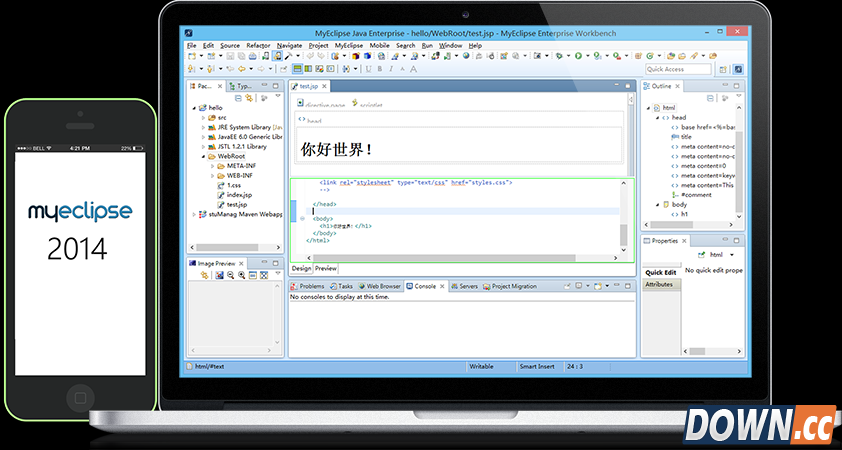Viewport: 842px width, 450px height.
Task: Switch to the Preview tab in editor
Action: point(326,268)
